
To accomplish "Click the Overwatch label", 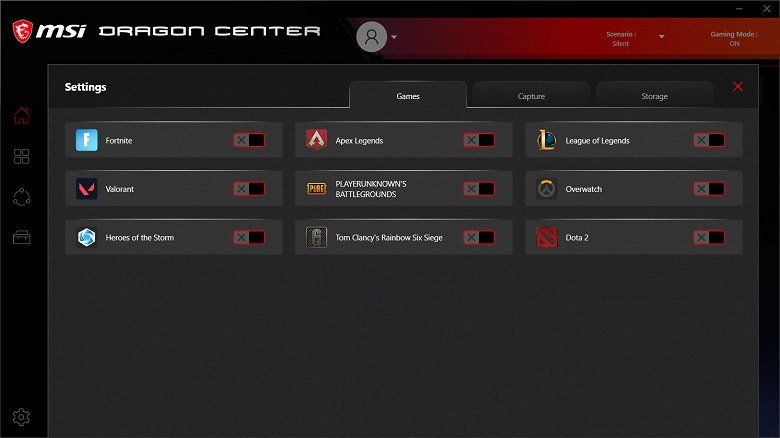I will [x=584, y=189].
